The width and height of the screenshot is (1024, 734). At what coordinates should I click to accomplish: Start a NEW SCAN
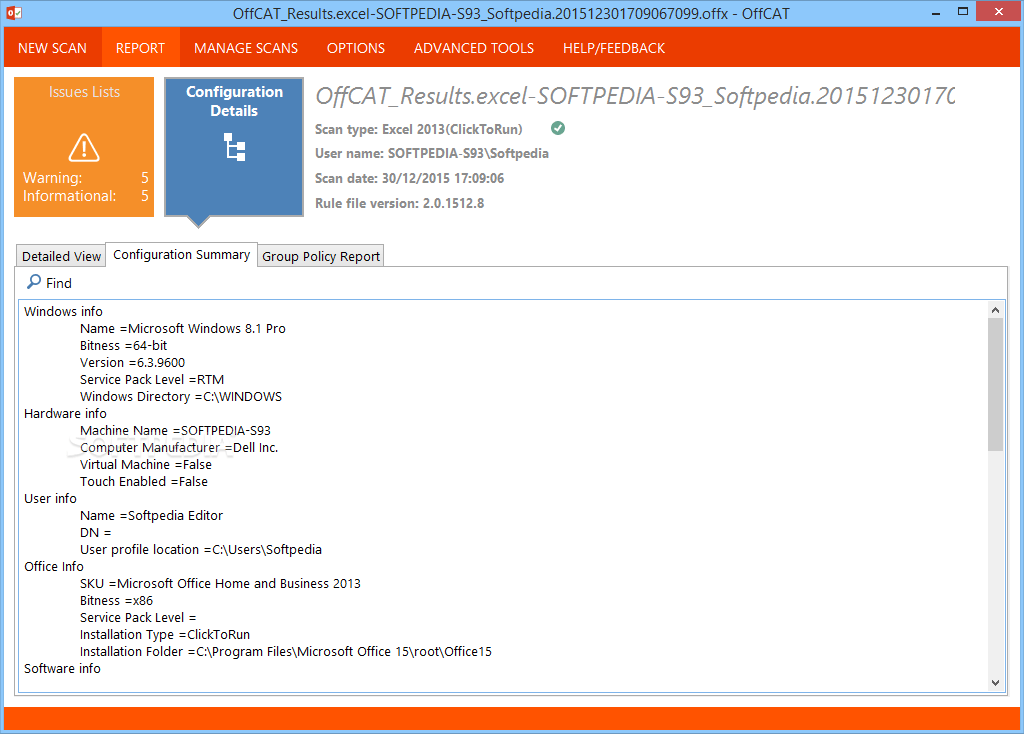pos(53,47)
